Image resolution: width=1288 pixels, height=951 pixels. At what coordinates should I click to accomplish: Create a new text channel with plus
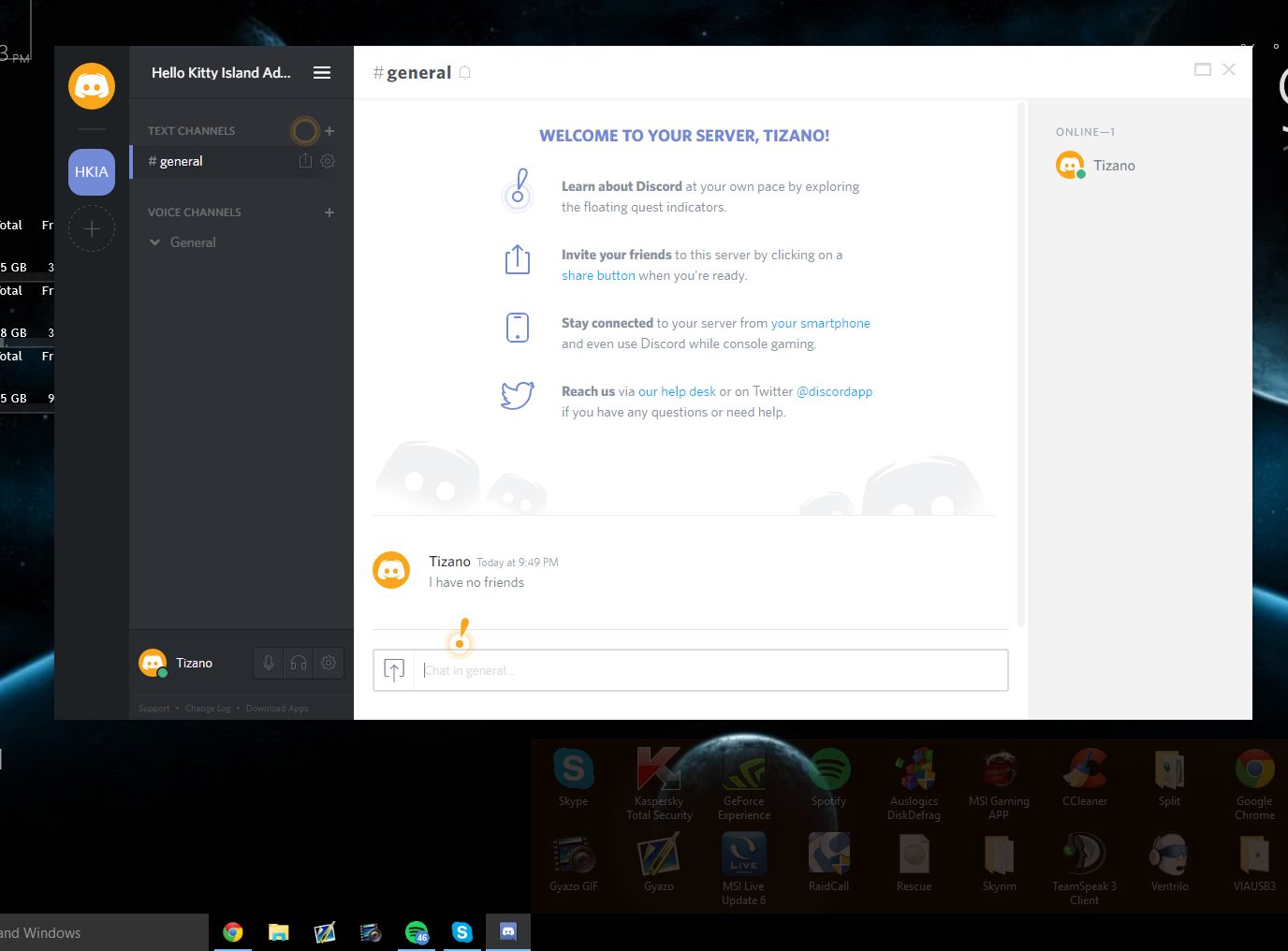click(x=329, y=131)
